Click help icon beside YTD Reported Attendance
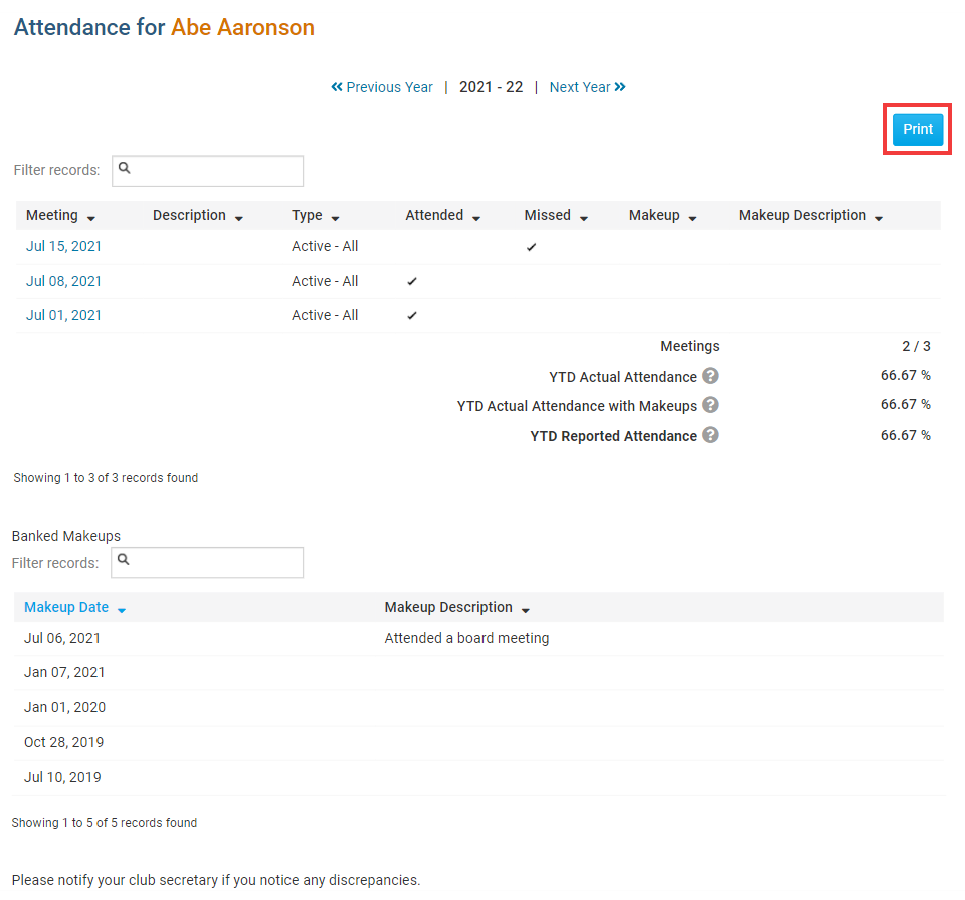 [710, 435]
